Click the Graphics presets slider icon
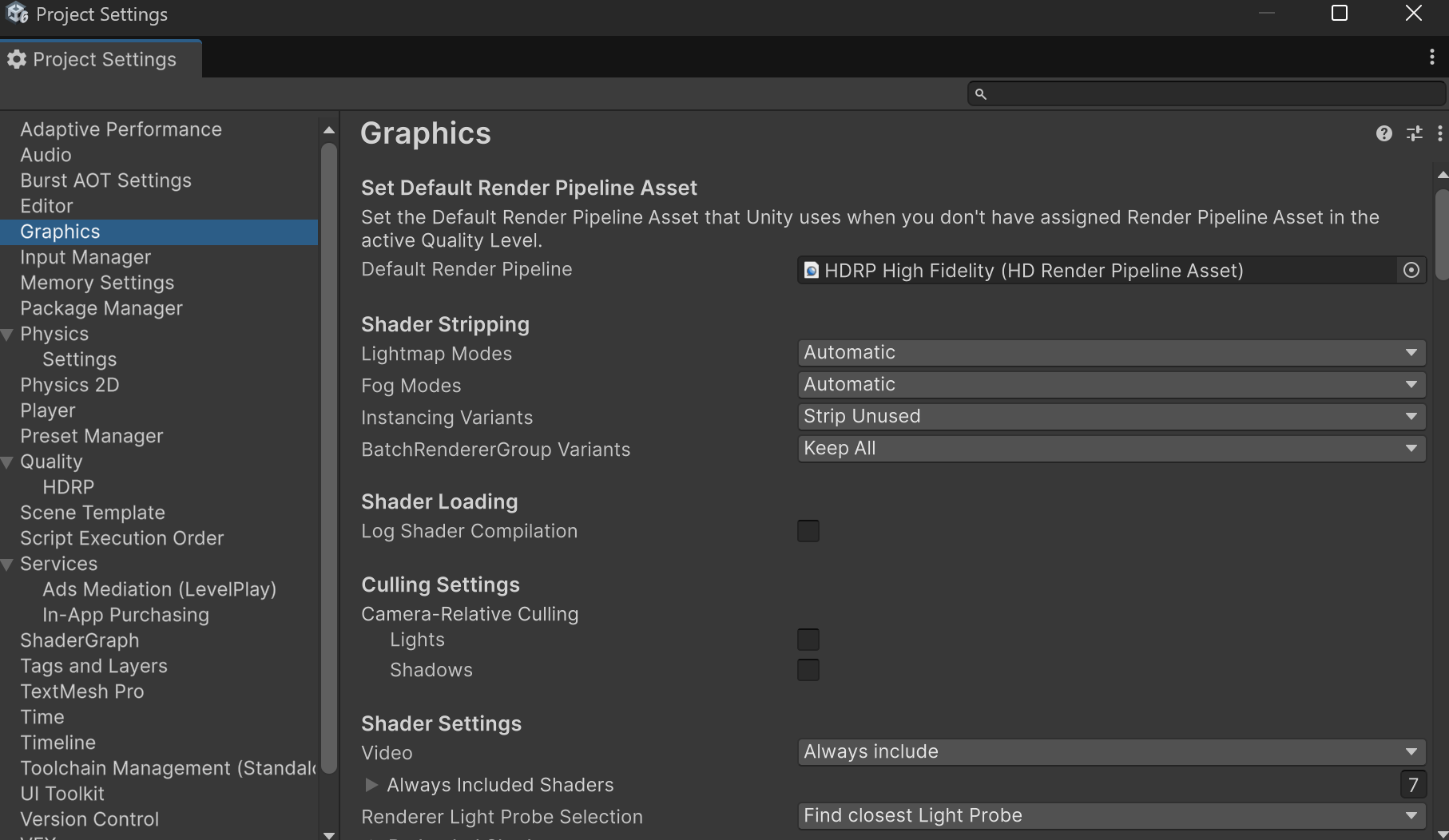The width and height of the screenshot is (1449, 840). pyautogui.click(x=1414, y=134)
